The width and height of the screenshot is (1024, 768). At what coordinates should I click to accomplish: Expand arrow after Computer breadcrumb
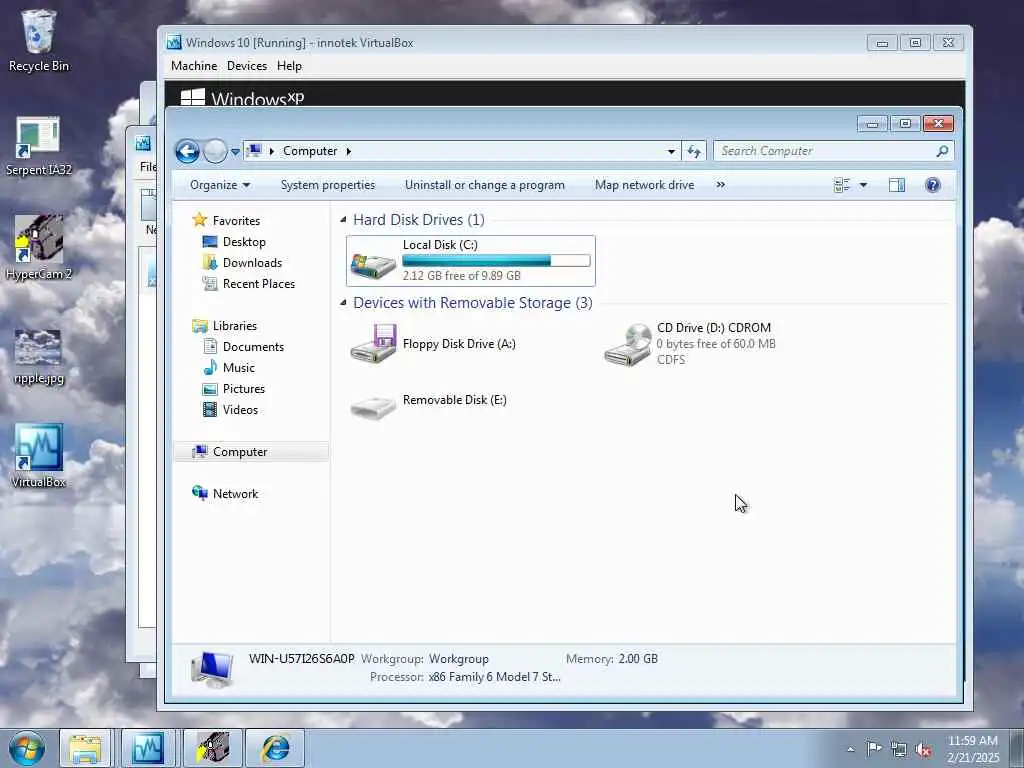click(349, 152)
